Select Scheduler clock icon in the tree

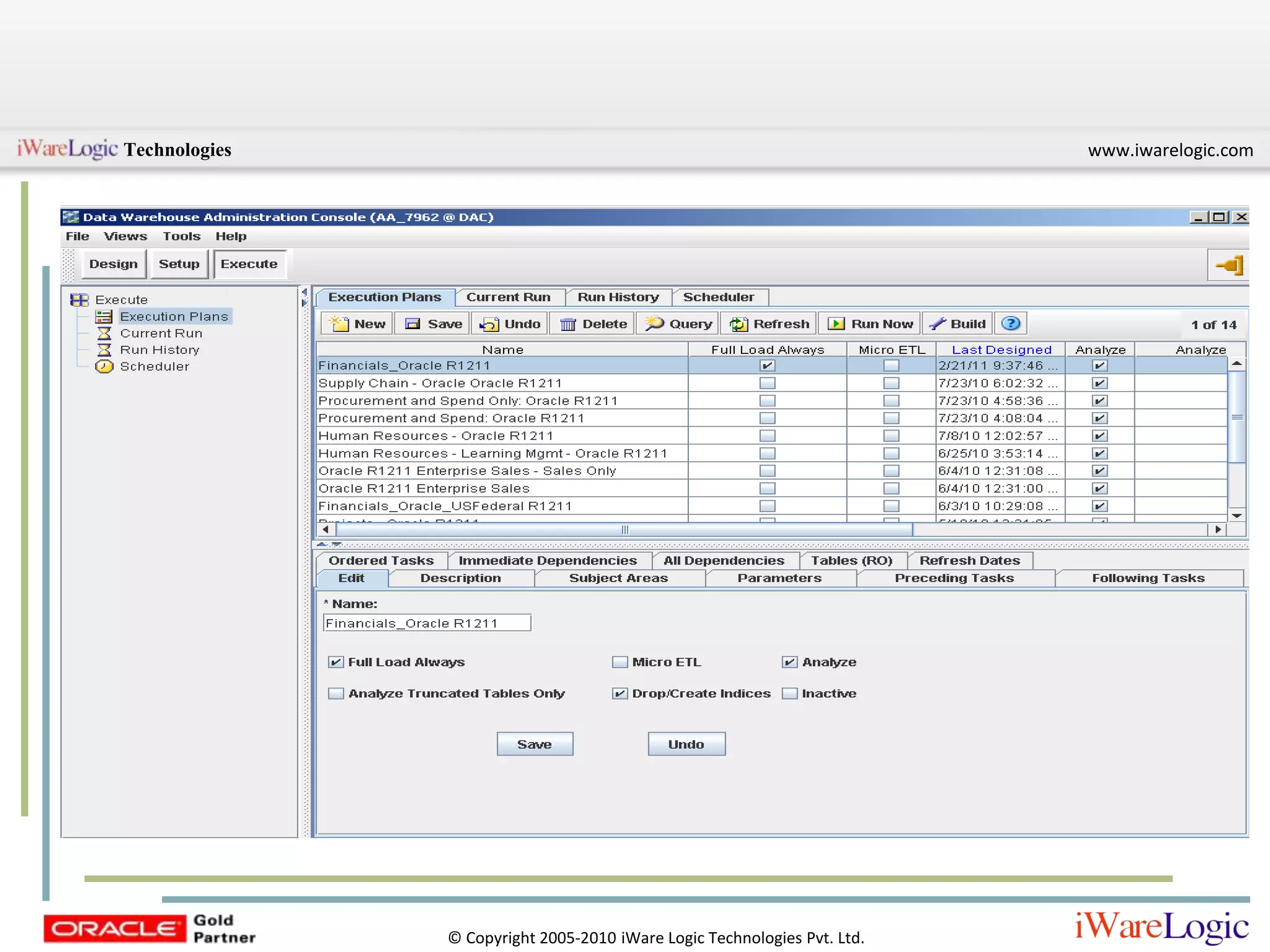(104, 367)
